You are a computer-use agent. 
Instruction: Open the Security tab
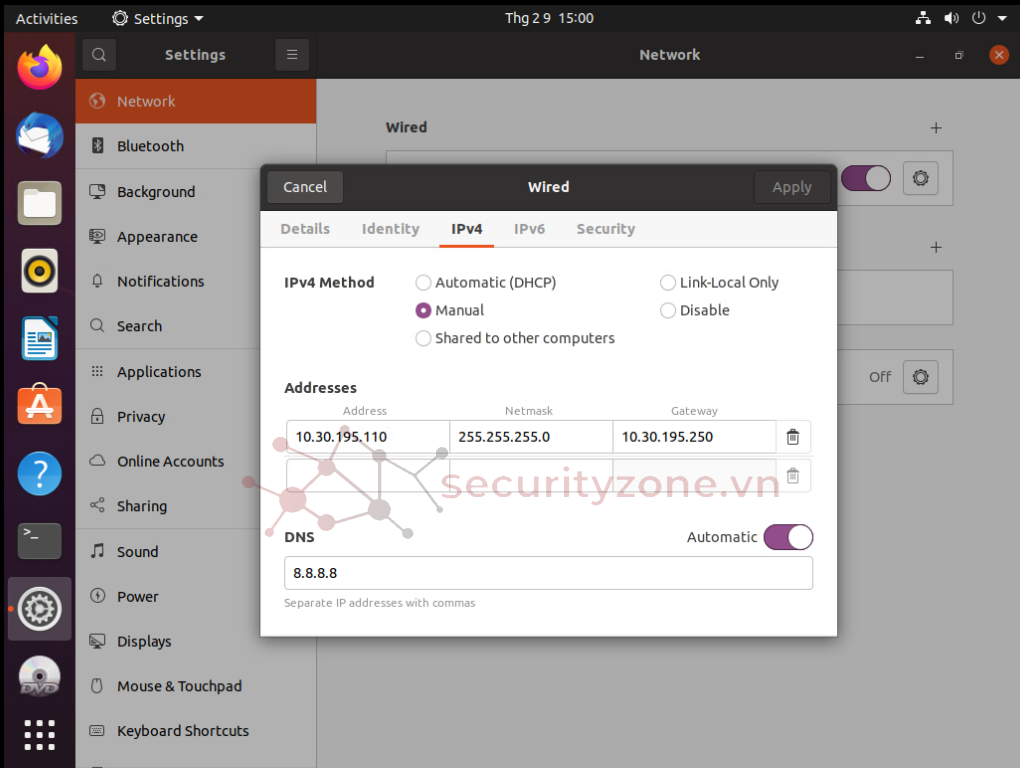tap(605, 229)
